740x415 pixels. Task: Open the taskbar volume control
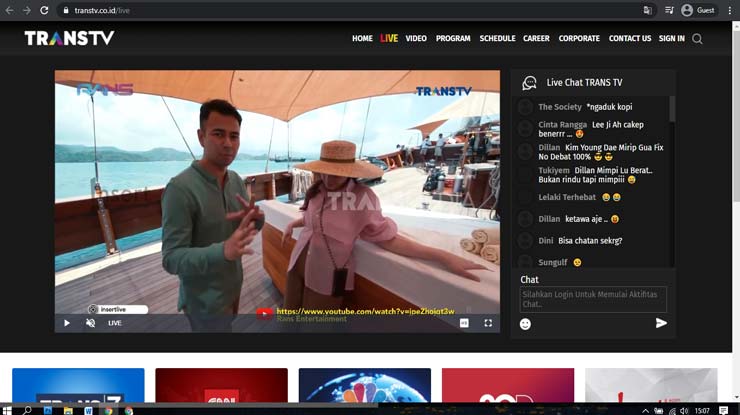(684, 411)
